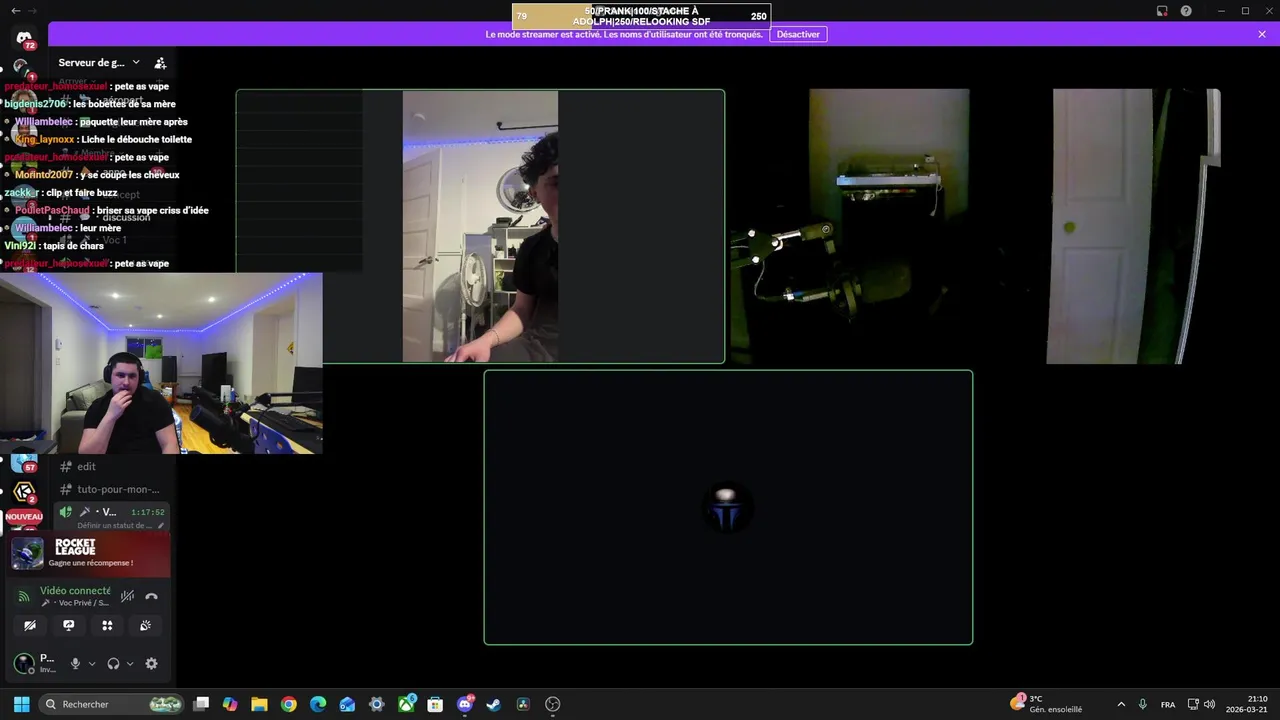Image resolution: width=1280 pixels, height=720 pixels.
Task: Focus the white door camera tile
Action: click(1133, 227)
